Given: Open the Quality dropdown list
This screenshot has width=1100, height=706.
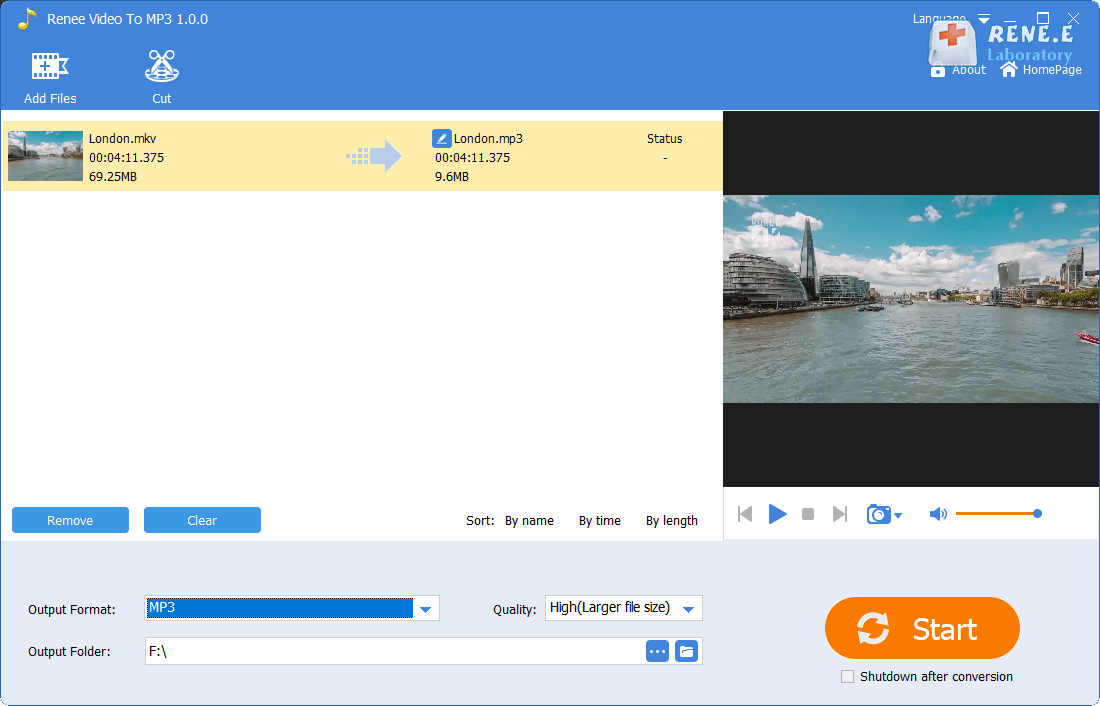Looking at the screenshot, I should click(688, 609).
